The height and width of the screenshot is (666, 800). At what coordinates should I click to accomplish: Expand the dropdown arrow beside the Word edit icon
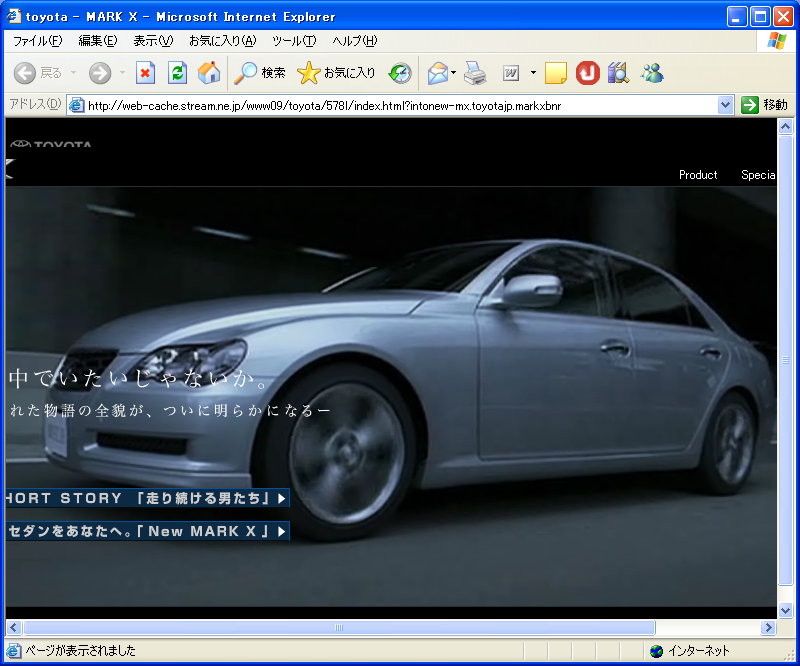(x=533, y=73)
